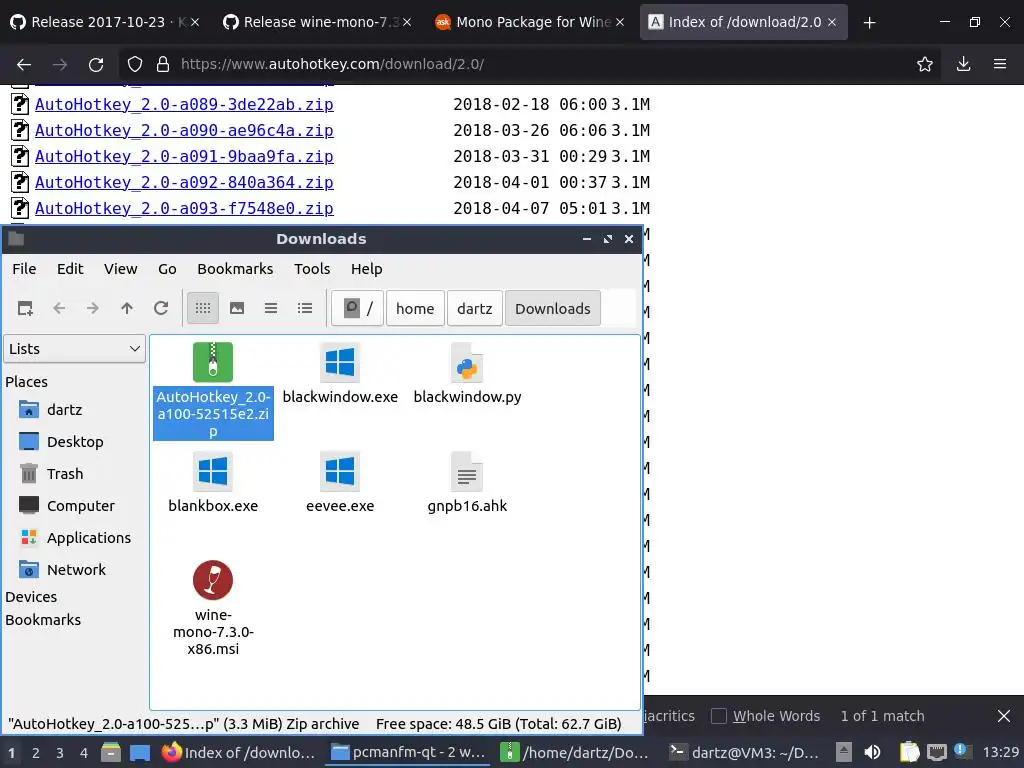Switch to Release wine-mono-7.3 browser tab

pyautogui.click(x=318, y=22)
